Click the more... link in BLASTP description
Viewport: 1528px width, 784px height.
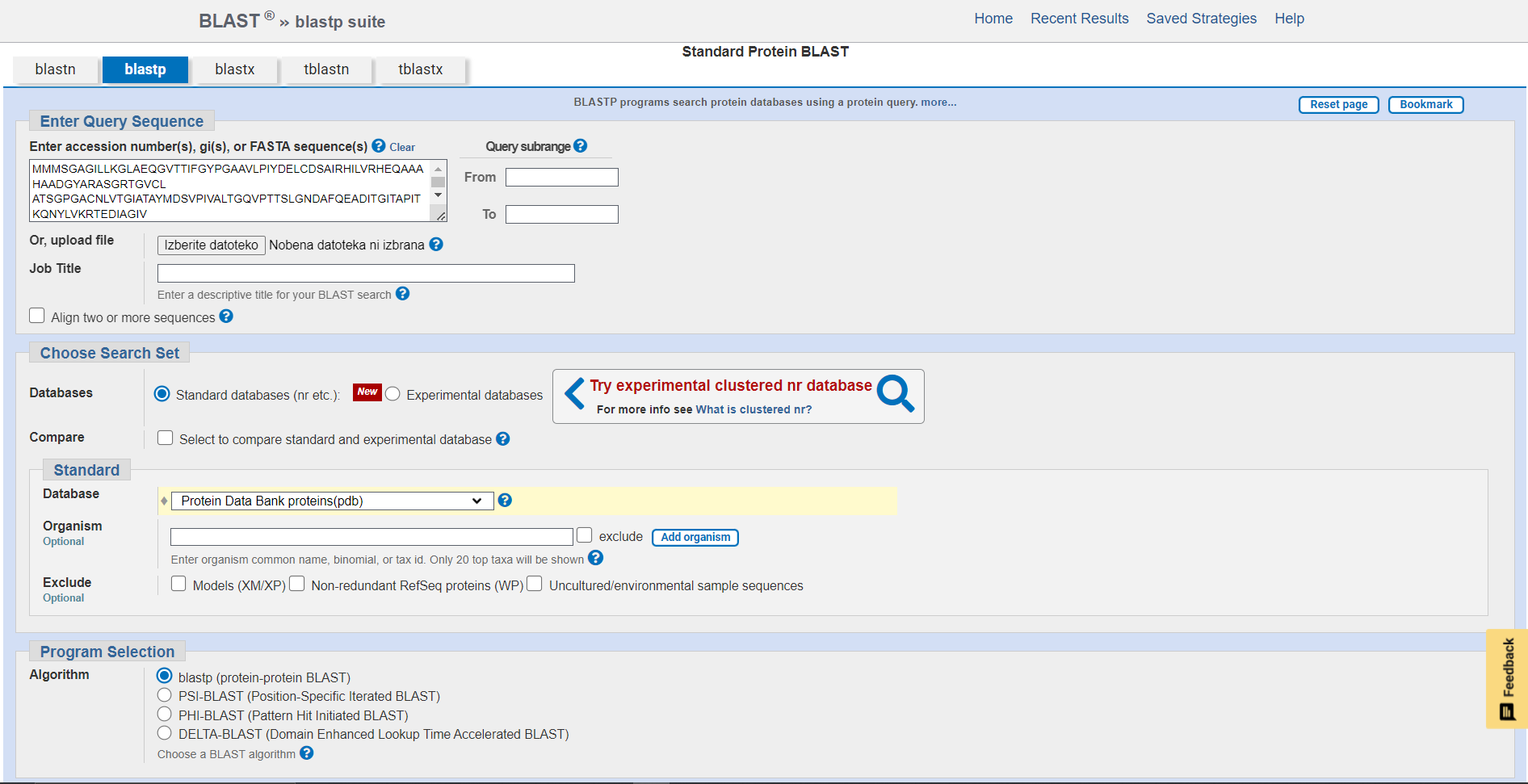[938, 103]
